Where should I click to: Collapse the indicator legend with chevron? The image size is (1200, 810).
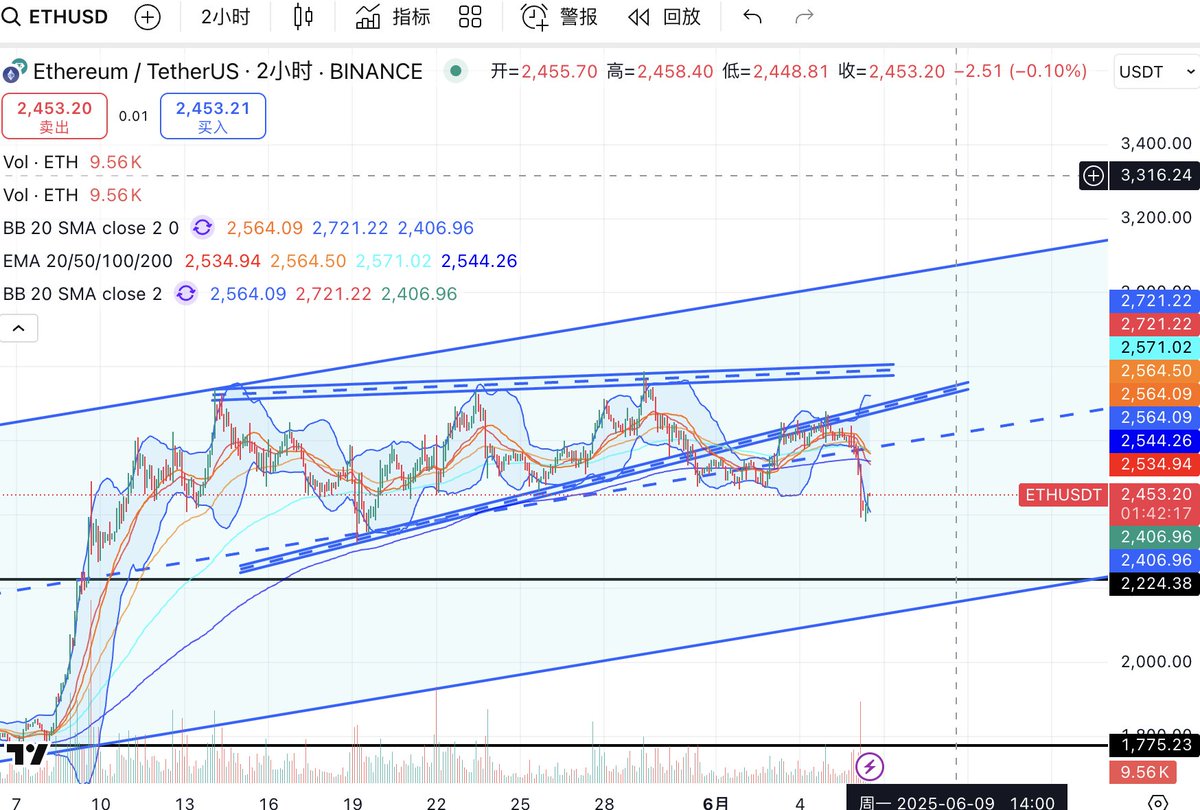click(x=19, y=328)
